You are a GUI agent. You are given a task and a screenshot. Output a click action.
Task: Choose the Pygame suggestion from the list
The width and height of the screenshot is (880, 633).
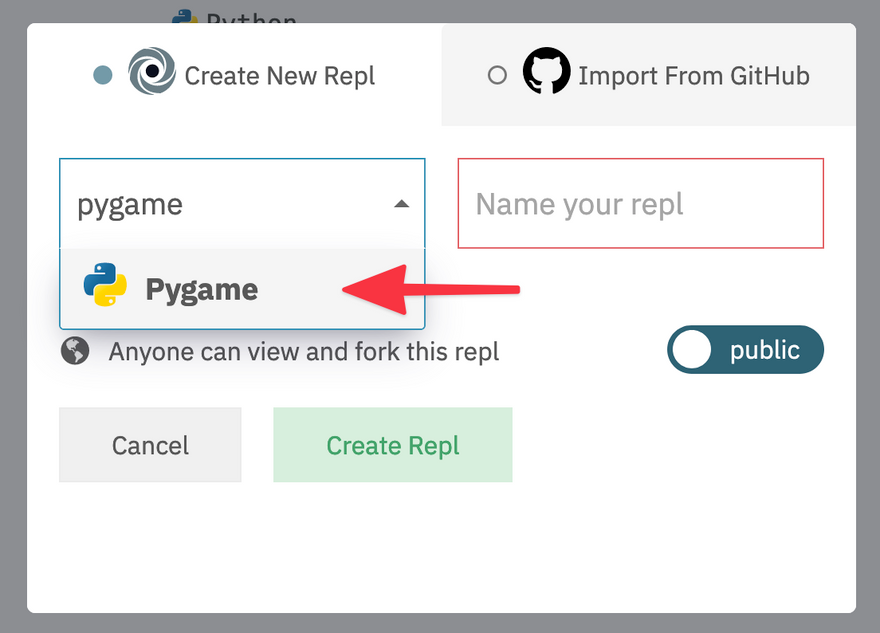(x=201, y=289)
